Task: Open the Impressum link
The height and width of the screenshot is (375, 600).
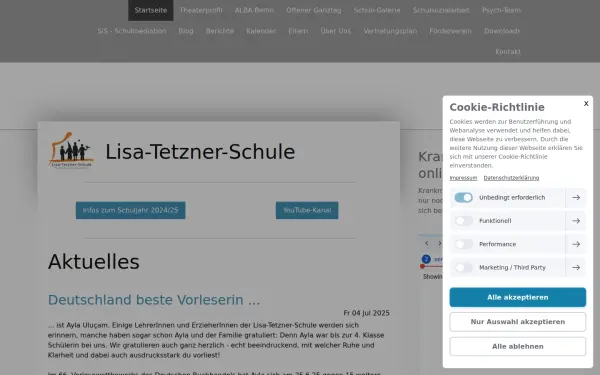Action: click(x=463, y=178)
